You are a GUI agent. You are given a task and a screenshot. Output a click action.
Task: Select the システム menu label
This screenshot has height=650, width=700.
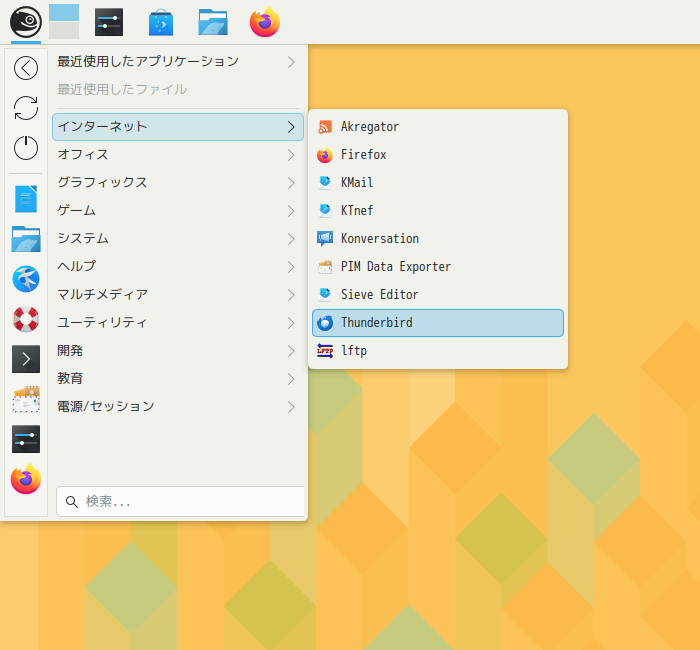[x=83, y=239]
